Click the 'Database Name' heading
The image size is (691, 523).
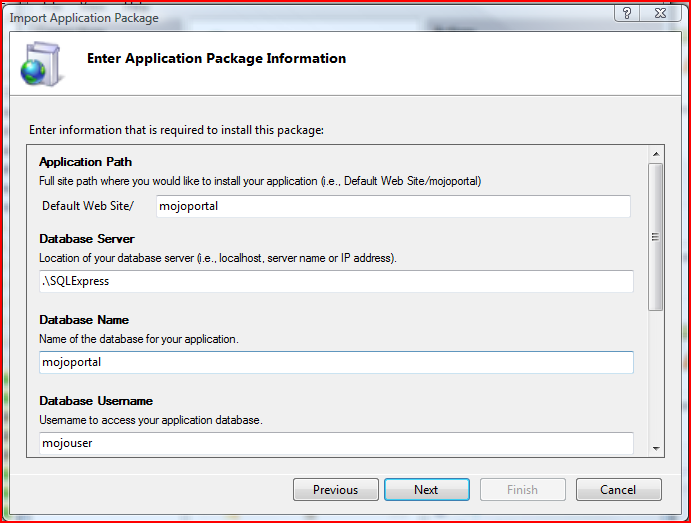84,319
